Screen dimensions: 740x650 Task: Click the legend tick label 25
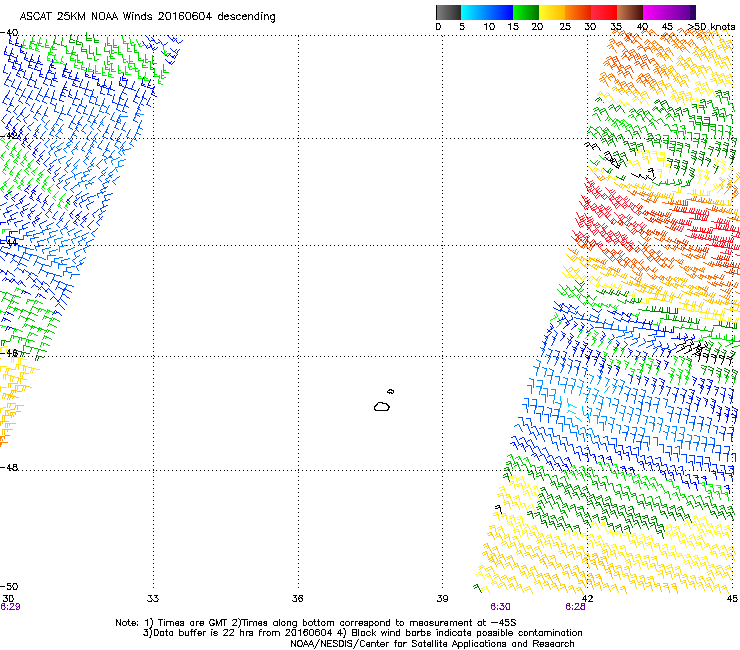[565, 27]
